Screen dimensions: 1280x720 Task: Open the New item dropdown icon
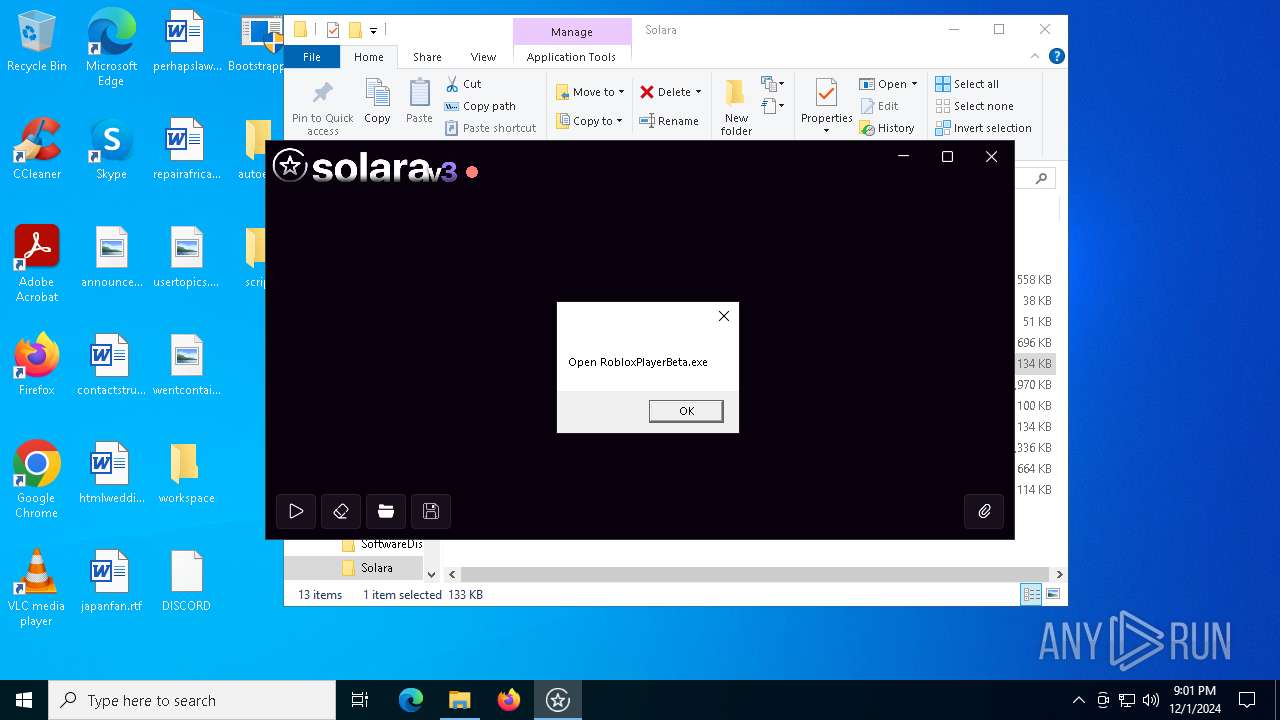coord(773,84)
